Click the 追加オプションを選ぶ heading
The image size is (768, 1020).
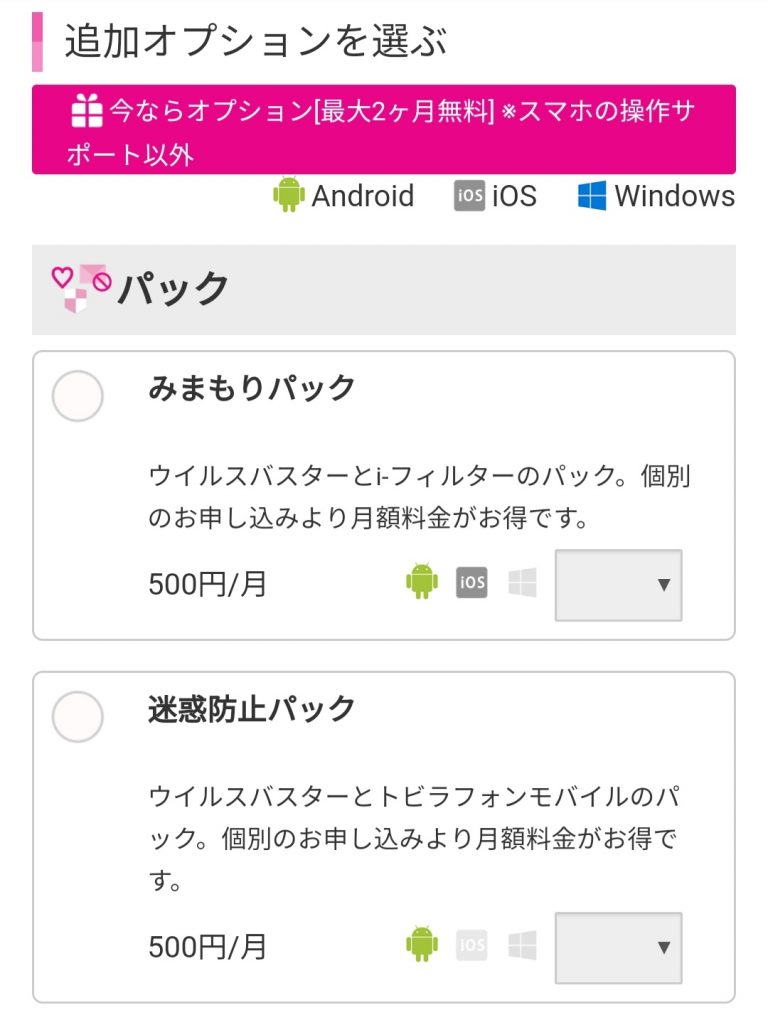(x=256, y=42)
